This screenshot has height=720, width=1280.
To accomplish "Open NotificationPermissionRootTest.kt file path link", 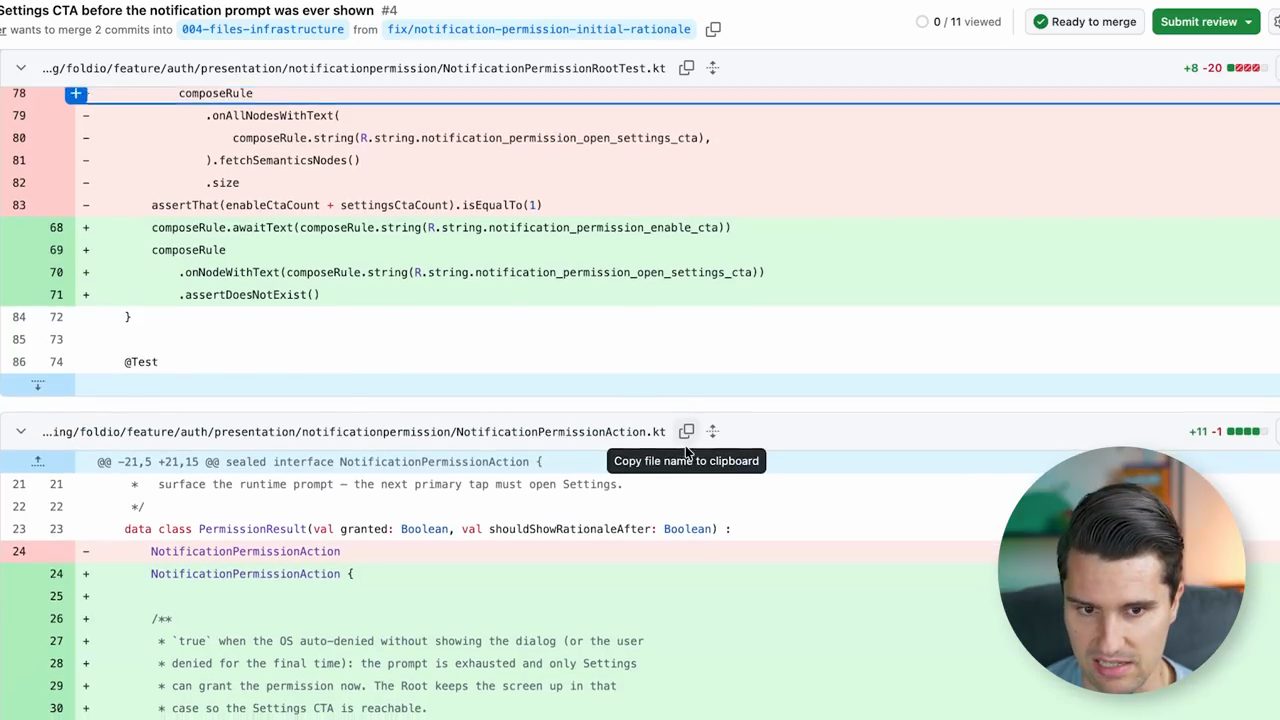I will [x=354, y=68].
